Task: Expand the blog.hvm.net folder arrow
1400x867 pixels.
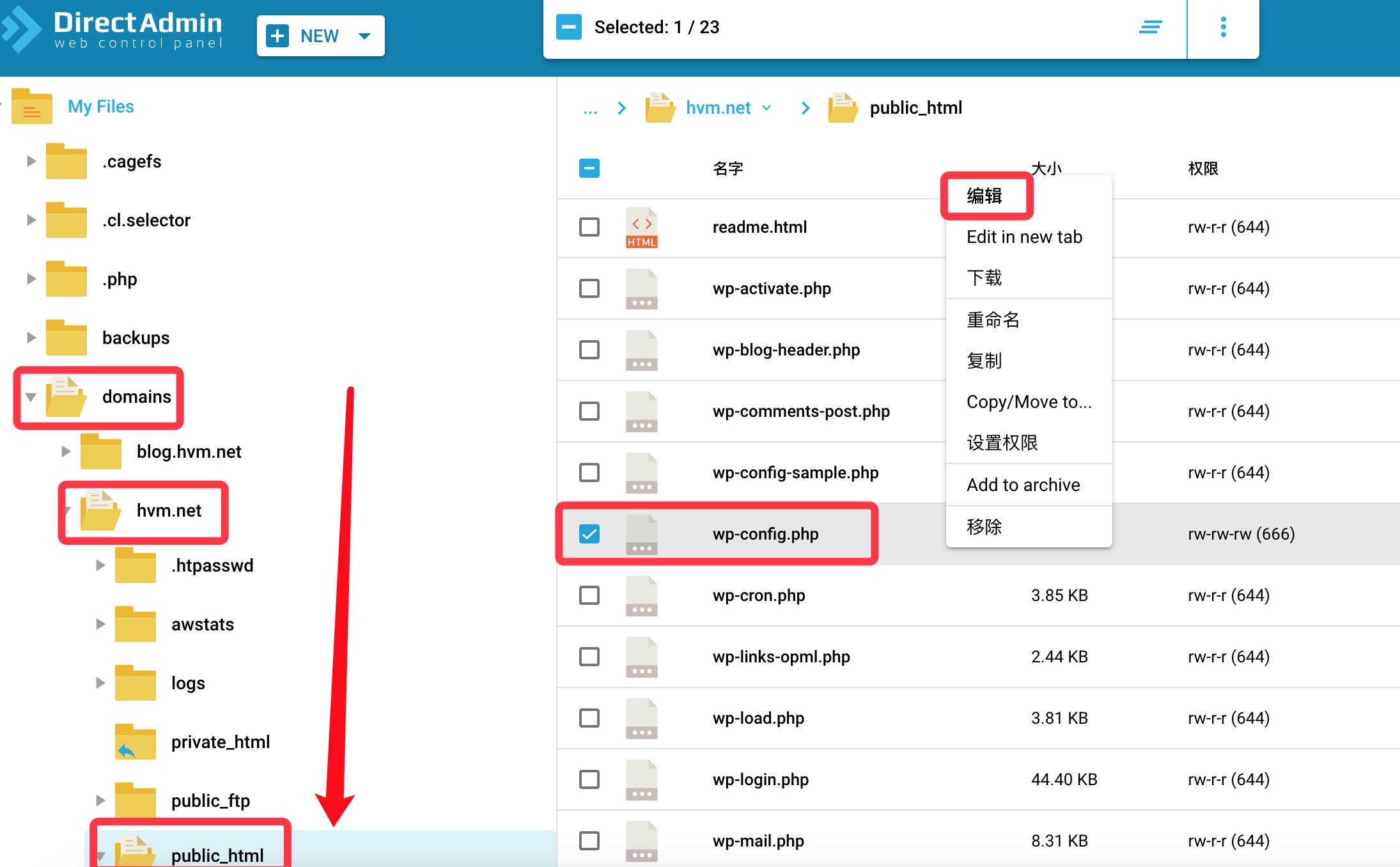Action: 65,452
